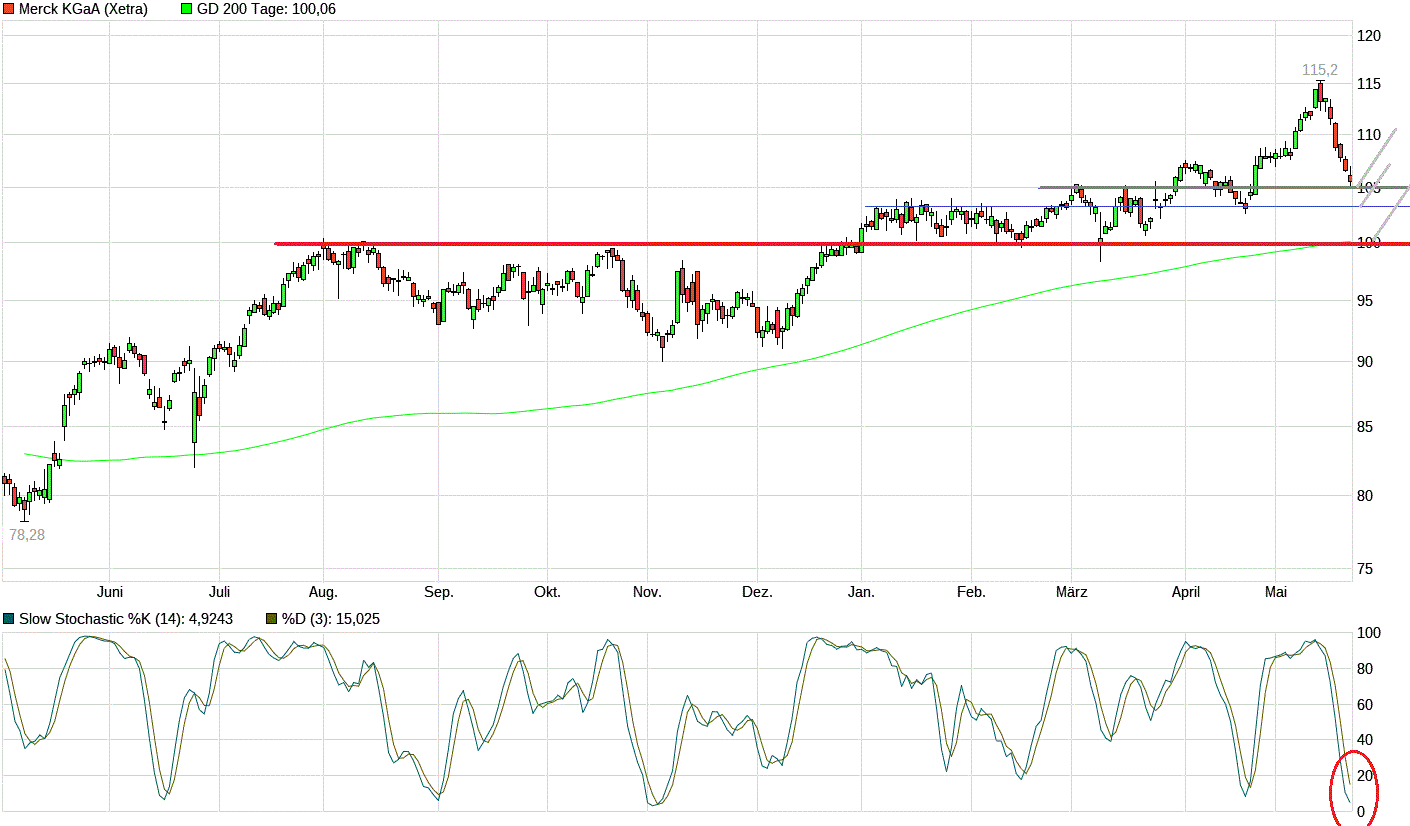Viewport: 1410px width, 826px height.
Task: Select the Juni month label
Action: 109,592
